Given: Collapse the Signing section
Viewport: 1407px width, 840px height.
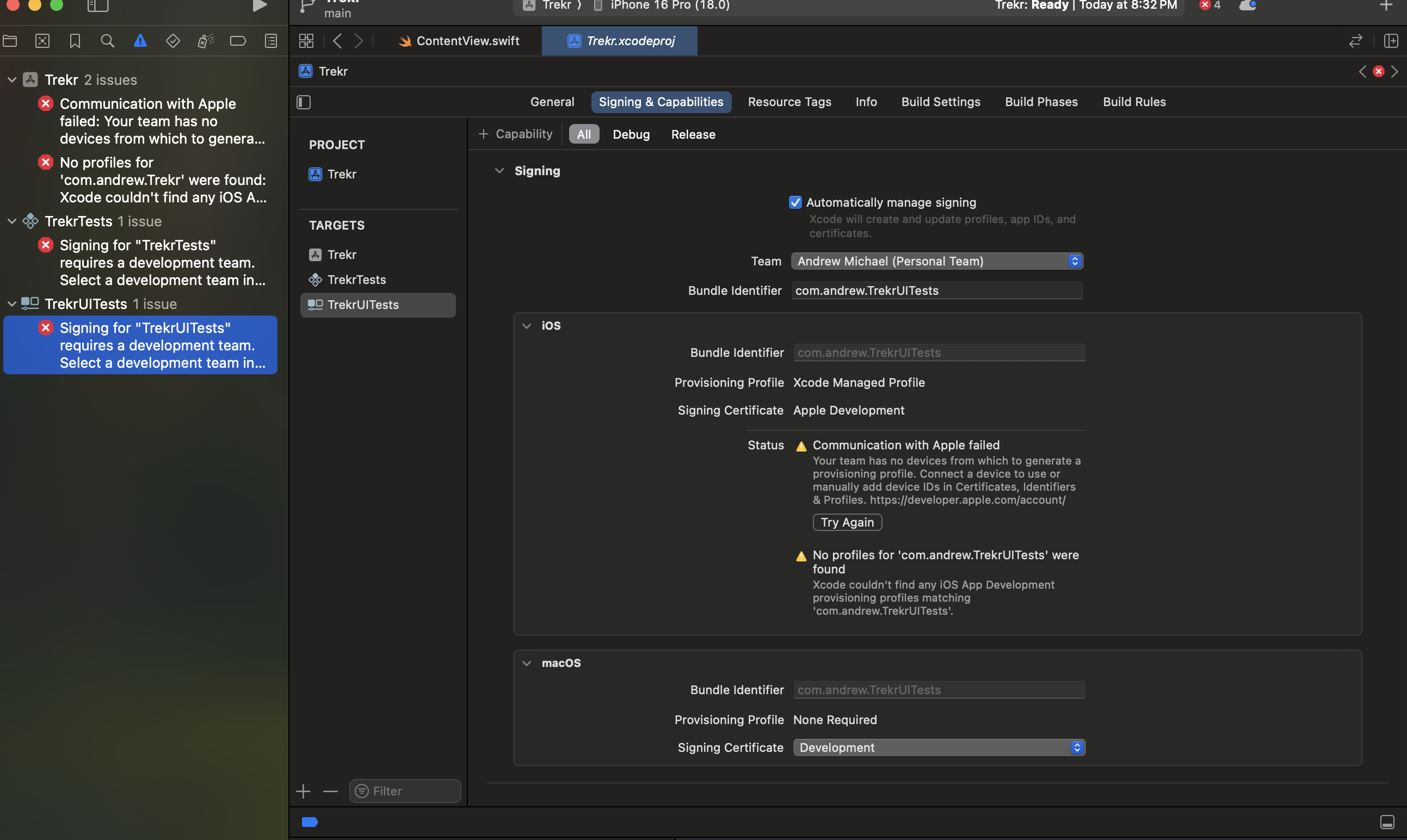Looking at the screenshot, I should (x=499, y=171).
